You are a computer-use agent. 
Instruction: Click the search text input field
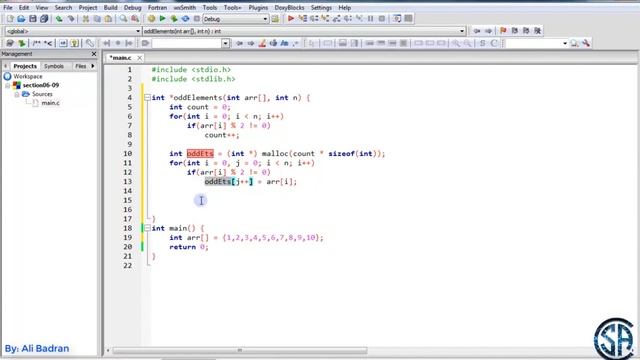187,43
